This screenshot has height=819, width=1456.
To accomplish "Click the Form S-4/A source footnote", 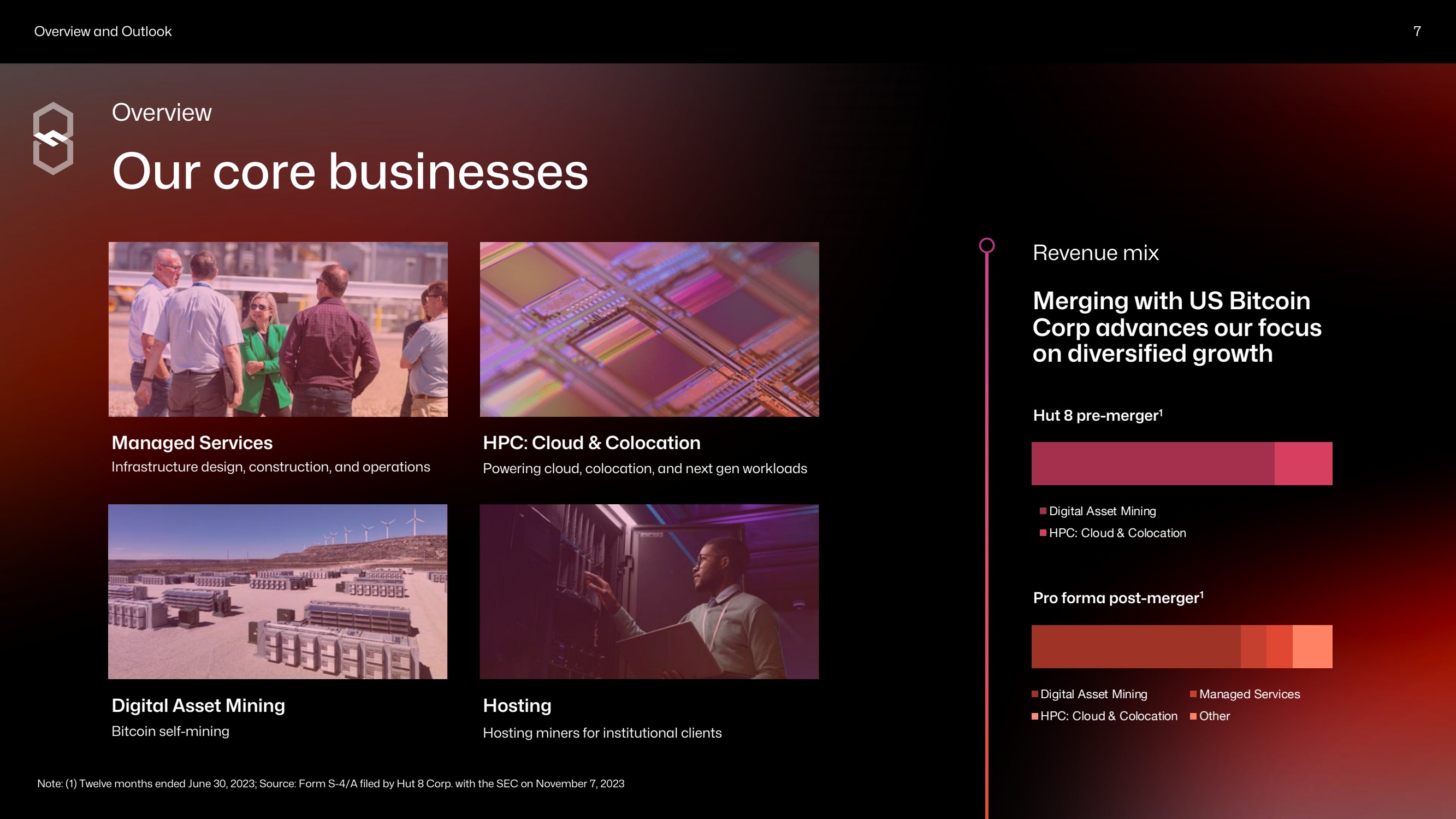I will [330, 783].
